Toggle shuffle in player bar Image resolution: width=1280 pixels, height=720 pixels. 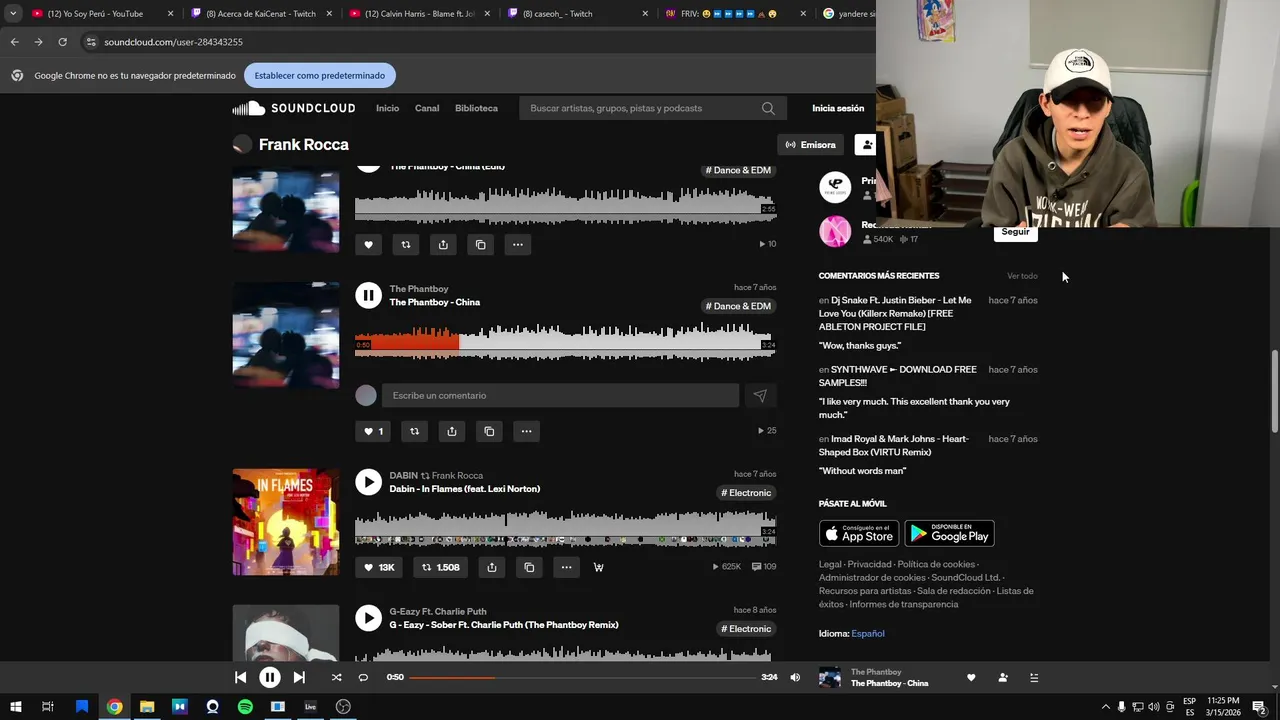[336, 678]
